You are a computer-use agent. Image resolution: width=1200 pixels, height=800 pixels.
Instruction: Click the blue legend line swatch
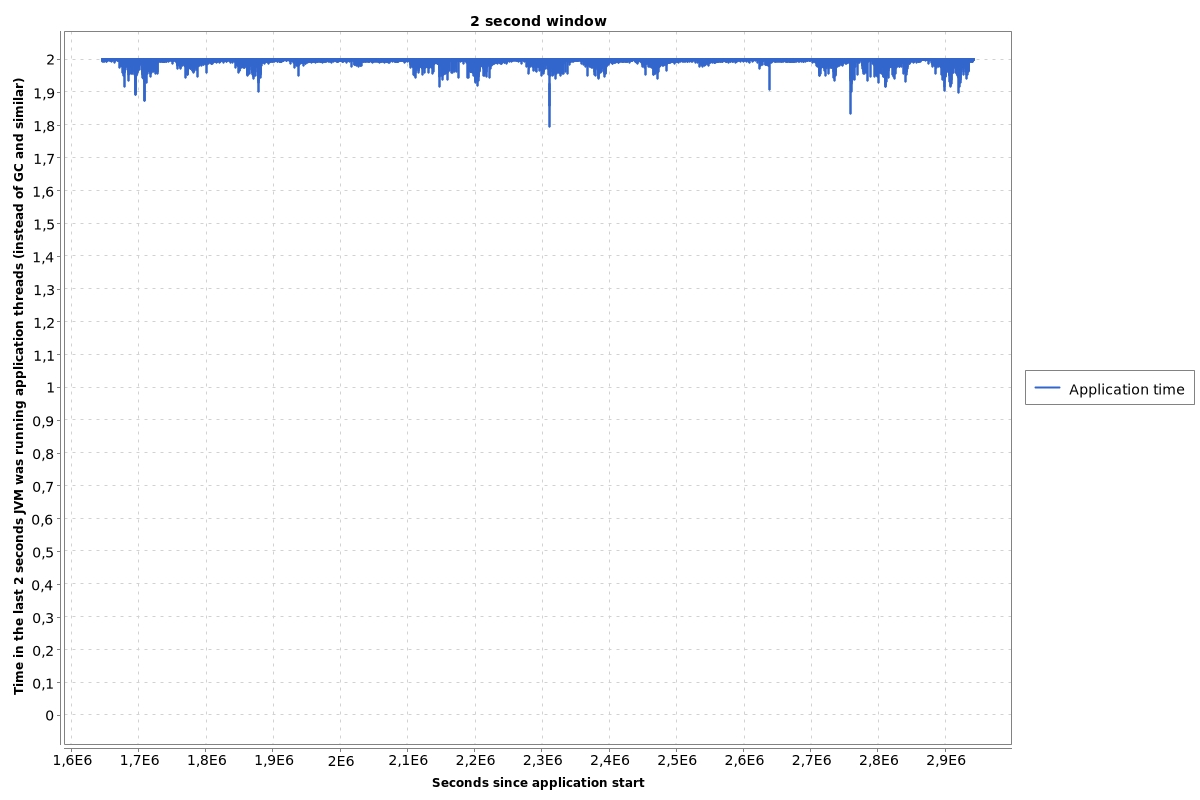(1047, 388)
